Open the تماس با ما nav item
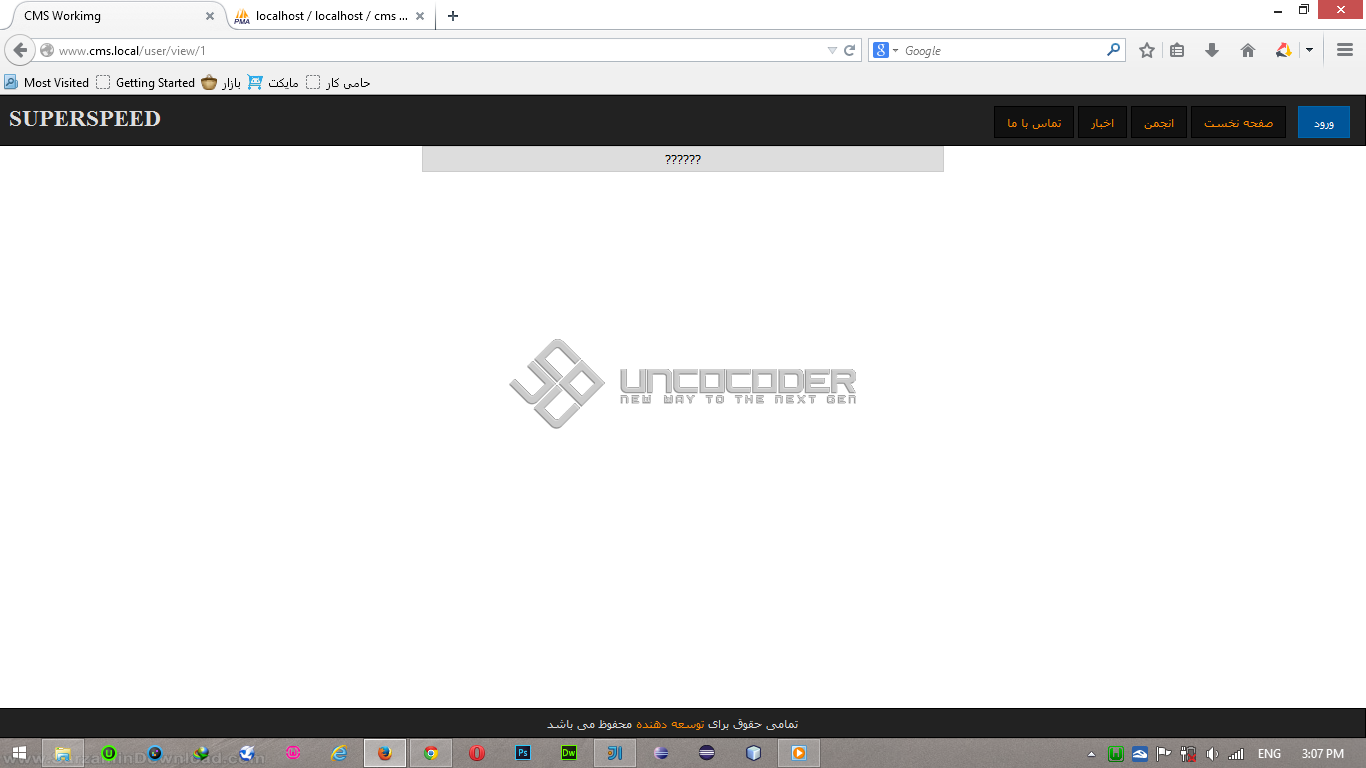This screenshot has height=768, width=1366. 1034,122
